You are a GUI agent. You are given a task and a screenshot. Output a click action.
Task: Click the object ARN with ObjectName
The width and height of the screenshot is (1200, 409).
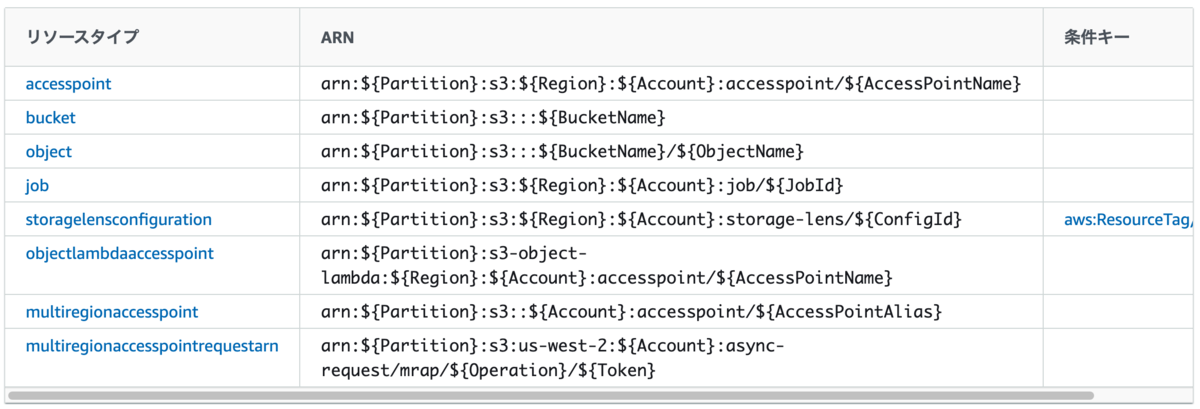pyautogui.click(x=563, y=152)
